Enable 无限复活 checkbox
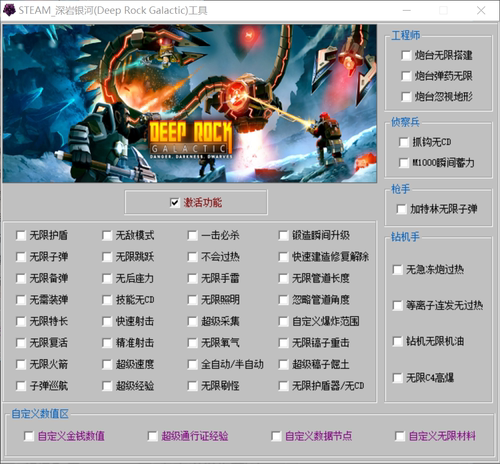Viewport: 500px width, 464px height. [21, 343]
